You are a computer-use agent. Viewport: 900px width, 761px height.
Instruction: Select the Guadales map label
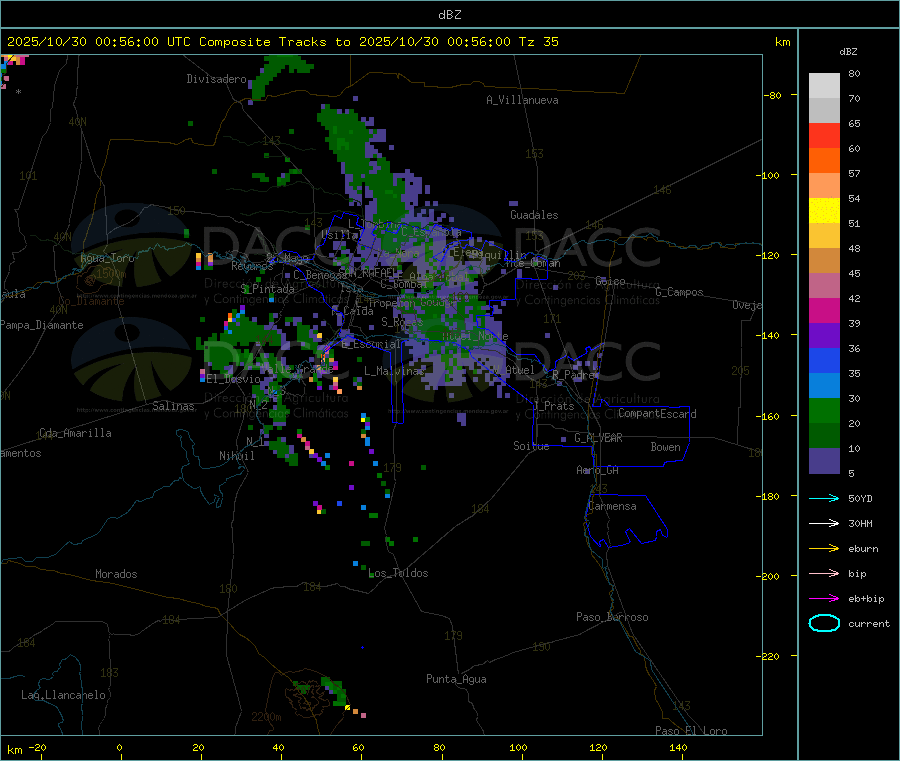click(x=534, y=215)
